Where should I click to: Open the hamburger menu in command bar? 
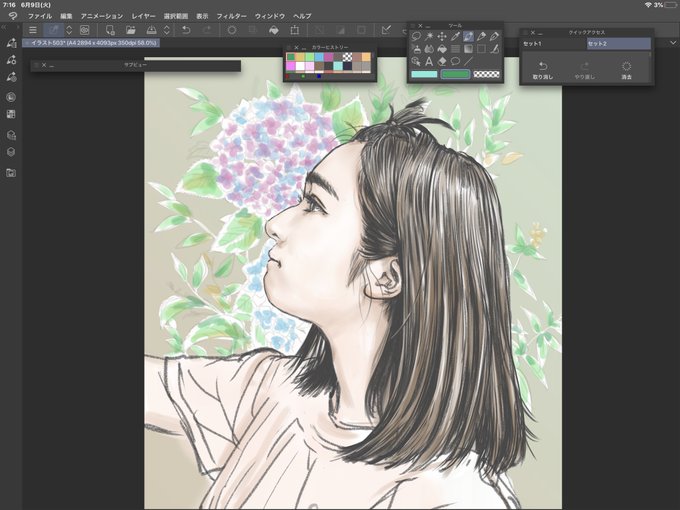(33, 30)
